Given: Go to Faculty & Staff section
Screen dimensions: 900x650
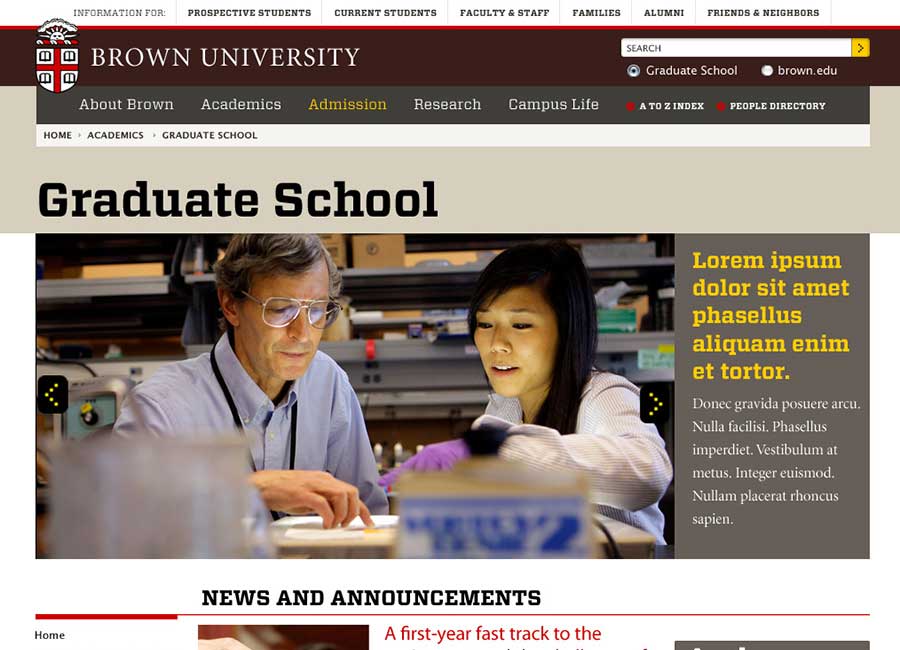Looking at the screenshot, I should [x=505, y=13].
